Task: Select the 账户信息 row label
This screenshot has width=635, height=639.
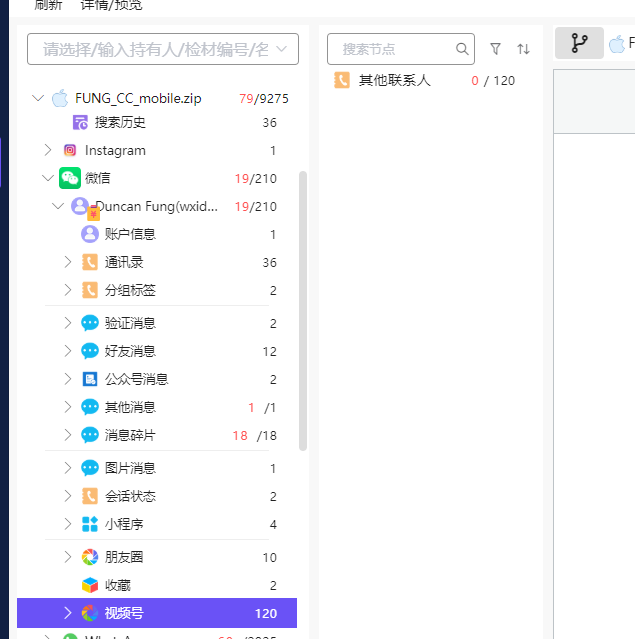Action: (130, 234)
